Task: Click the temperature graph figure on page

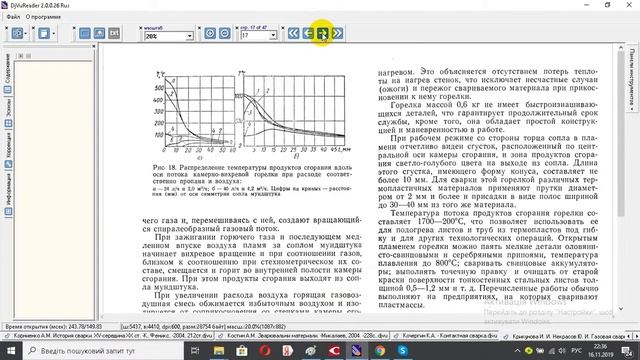Action: (x=253, y=114)
